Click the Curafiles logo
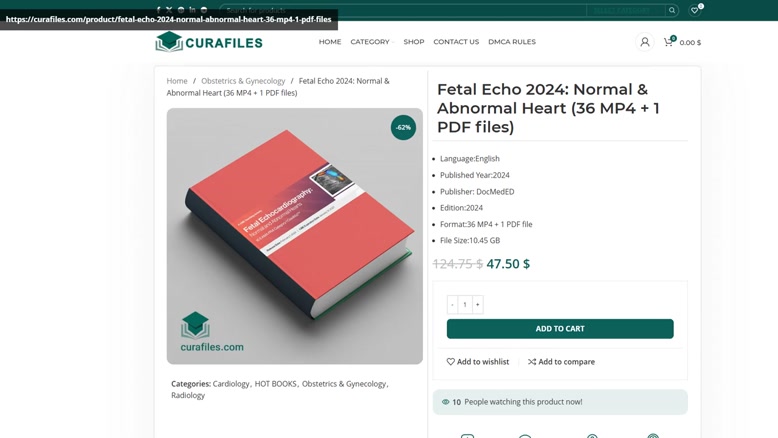This screenshot has height=438, width=778. pyautogui.click(x=209, y=42)
